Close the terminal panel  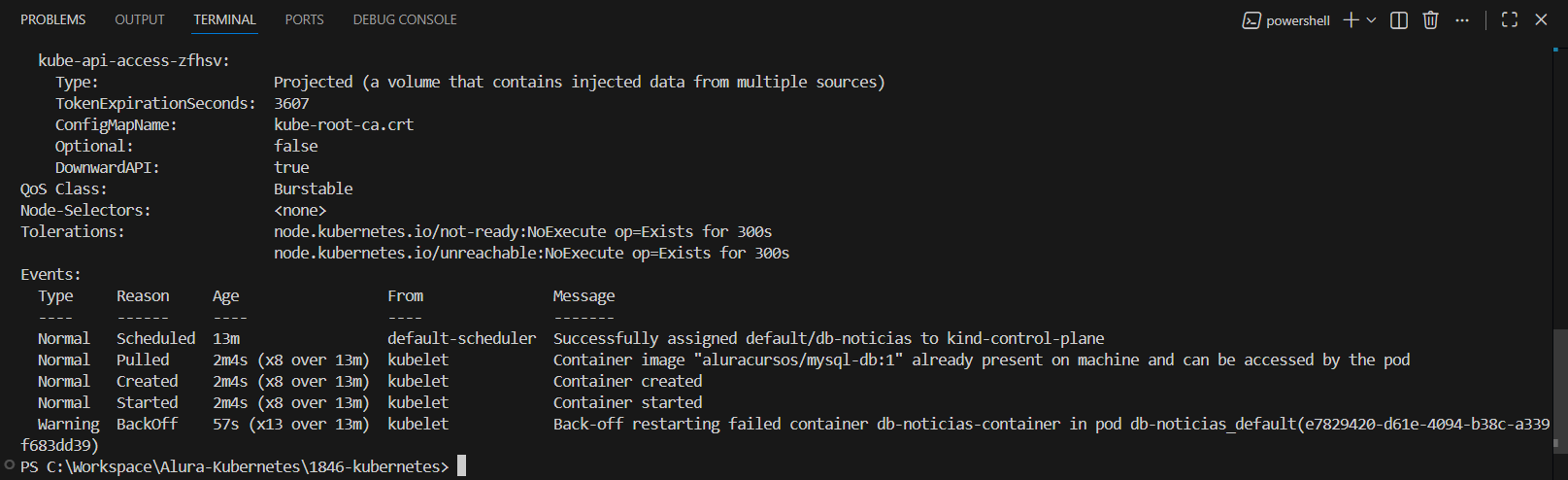(x=1541, y=20)
